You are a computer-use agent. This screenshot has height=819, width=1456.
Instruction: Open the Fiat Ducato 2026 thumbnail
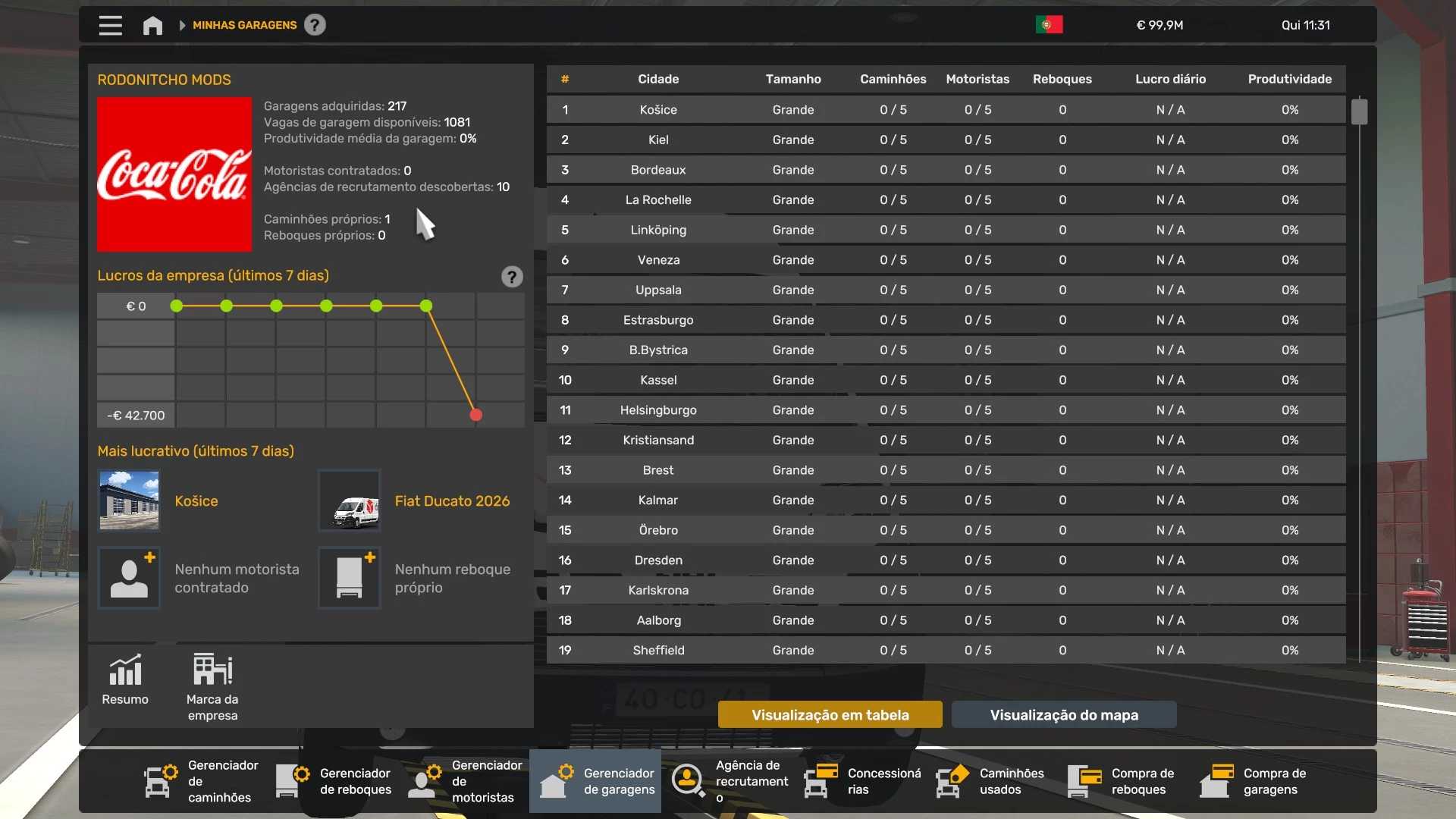pyautogui.click(x=349, y=500)
